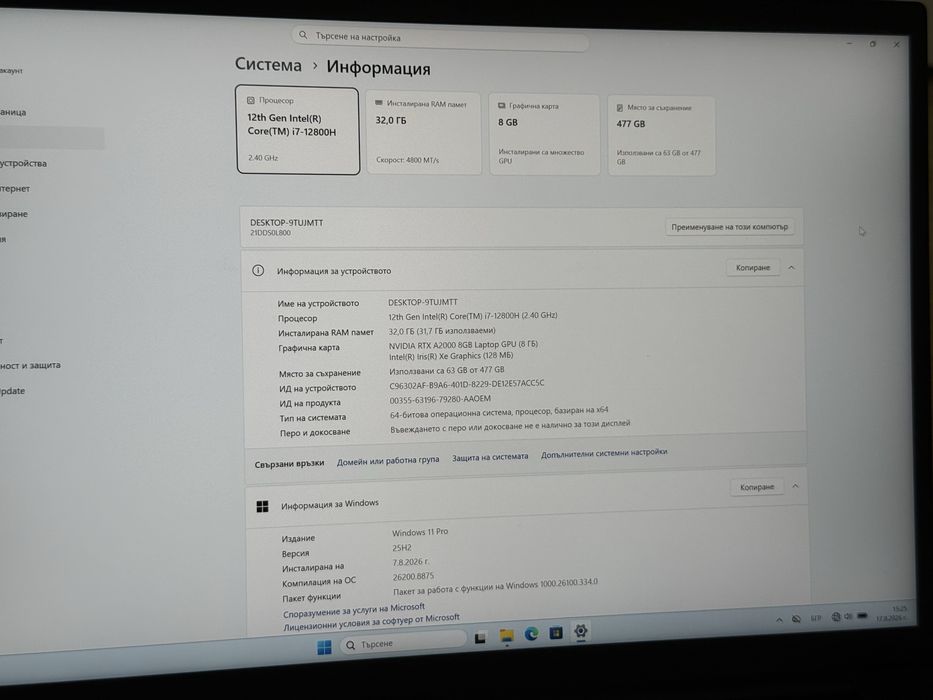The height and width of the screenshot is (700, 933).
Task: Click product ID value 00355-63196-79280-AAOEM
Action: click(440, 399)
